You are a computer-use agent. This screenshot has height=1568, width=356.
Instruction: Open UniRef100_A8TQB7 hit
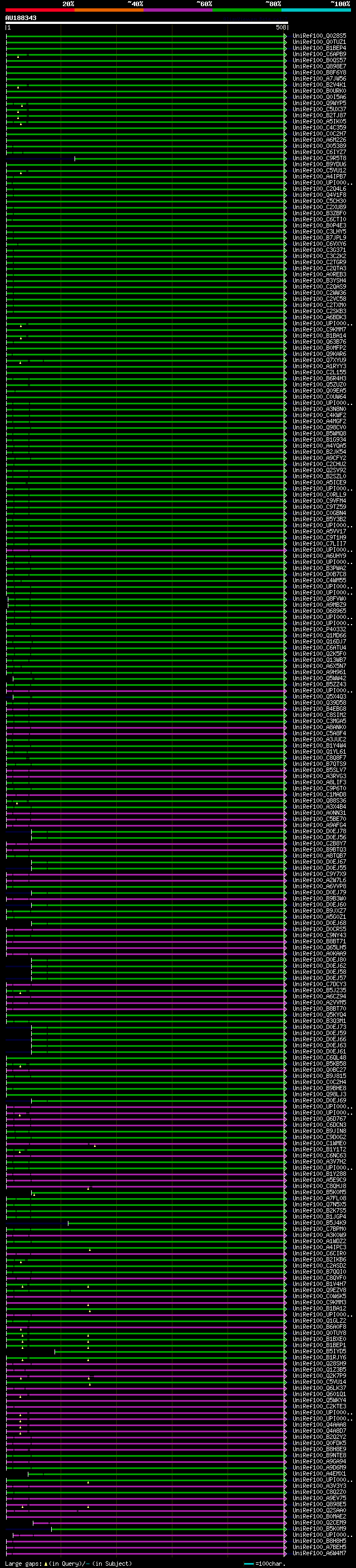(319, 856)
